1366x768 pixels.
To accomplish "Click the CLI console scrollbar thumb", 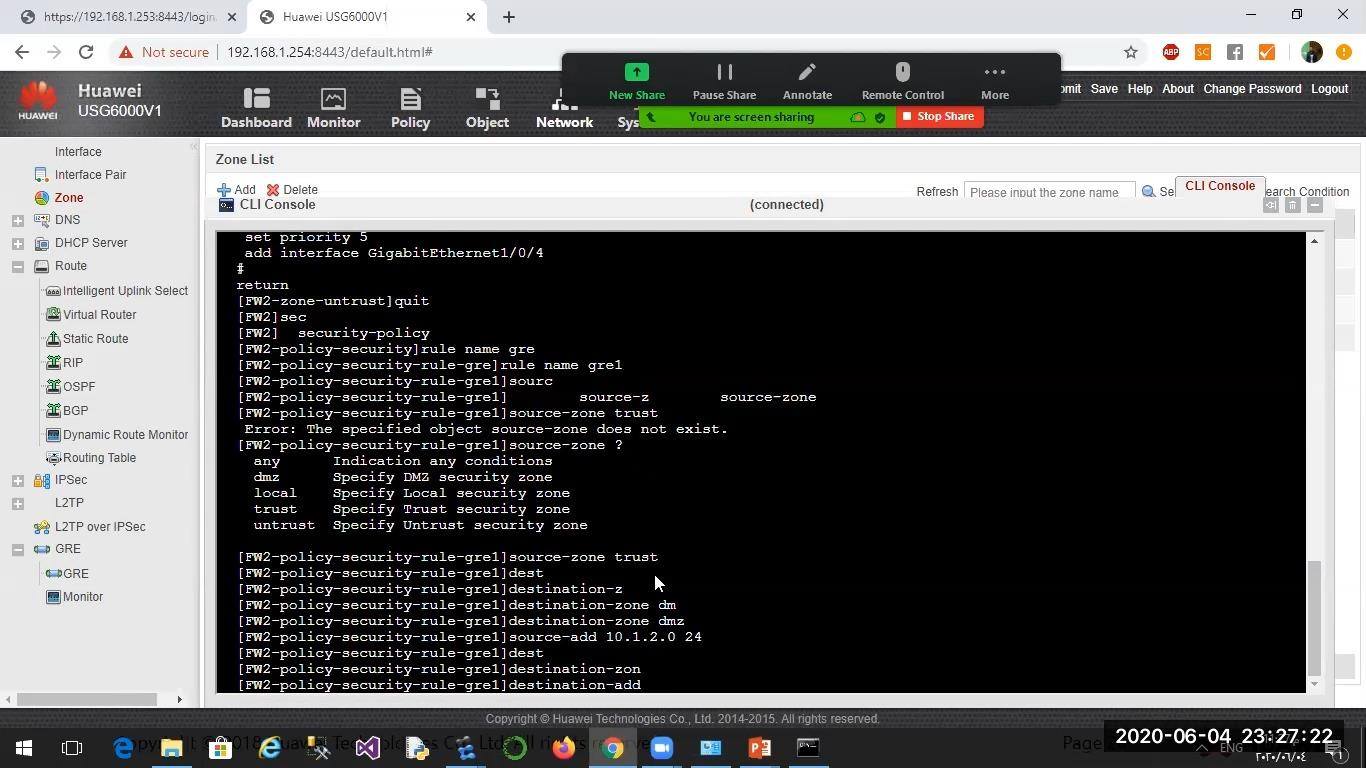I will tap(1314, 618).
